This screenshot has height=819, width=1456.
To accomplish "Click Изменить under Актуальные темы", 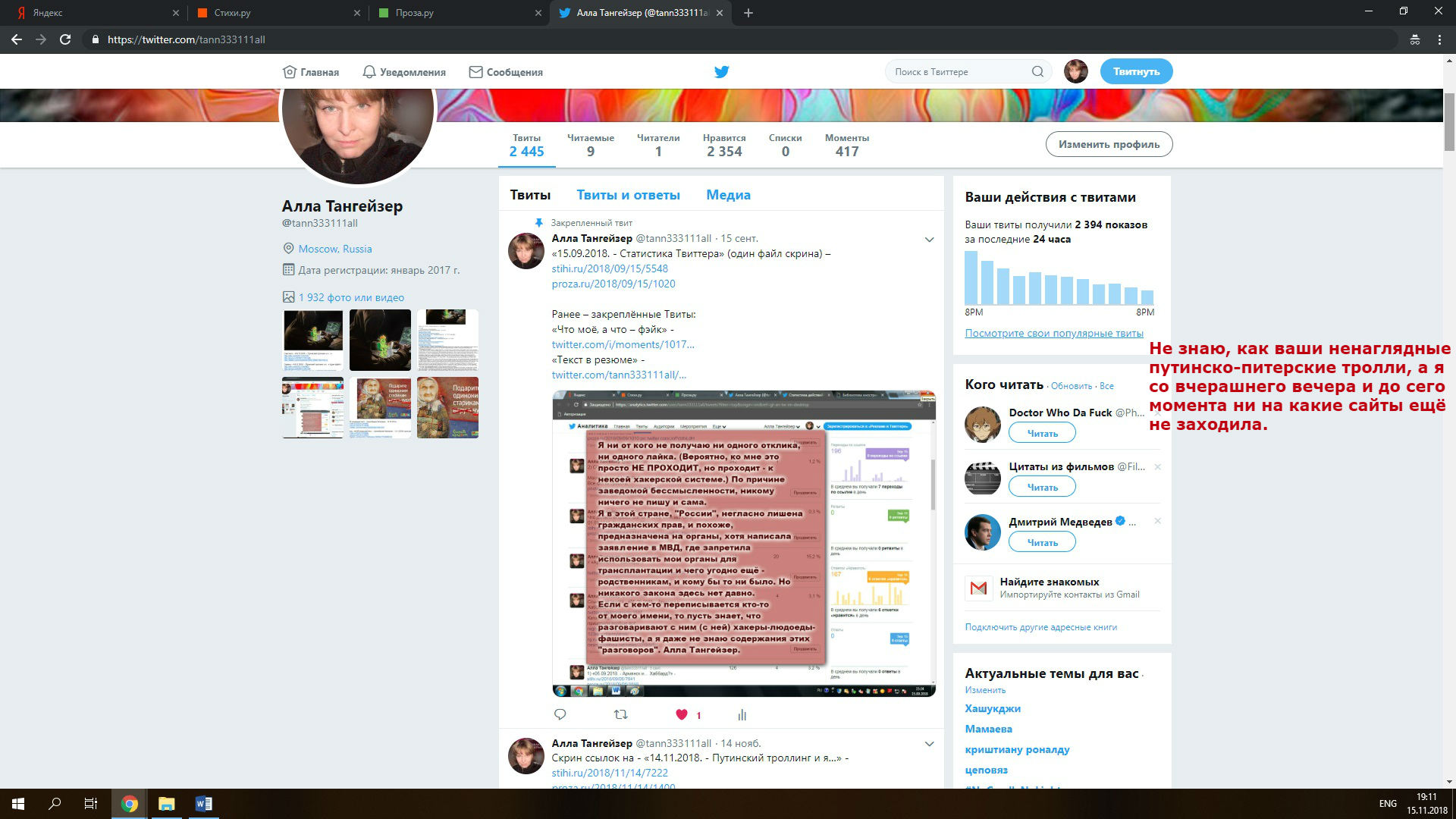I will point(985,690).
